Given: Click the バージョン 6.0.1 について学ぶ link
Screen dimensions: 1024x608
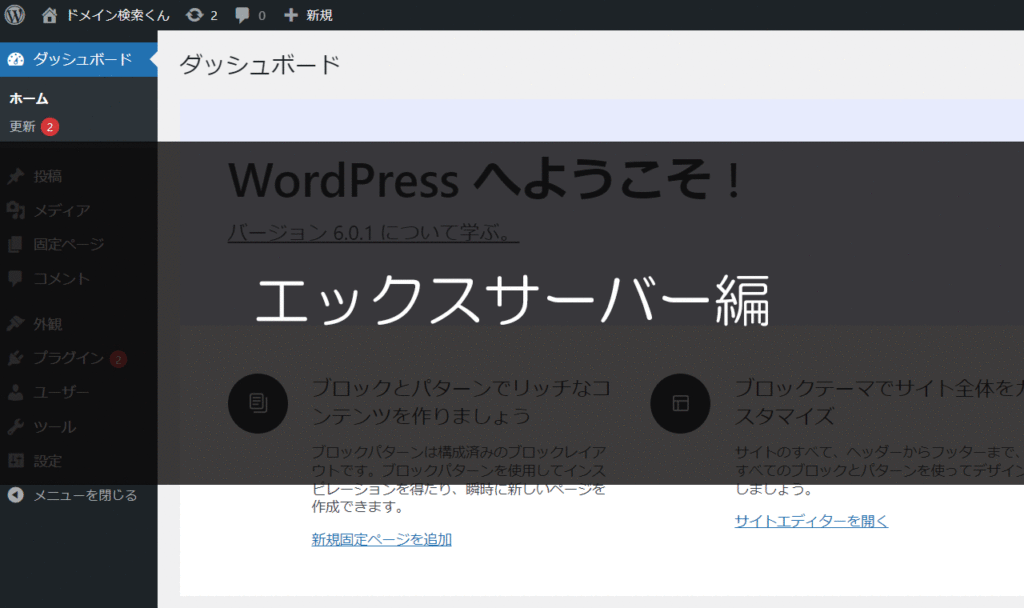Looking at the screenshot, I should (373, 232).
